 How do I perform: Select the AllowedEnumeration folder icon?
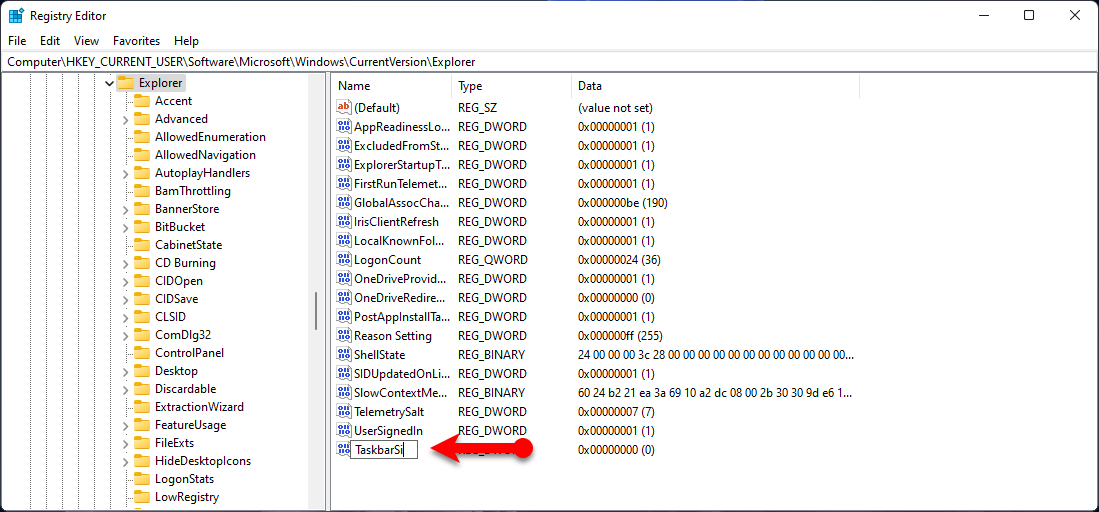142,137
